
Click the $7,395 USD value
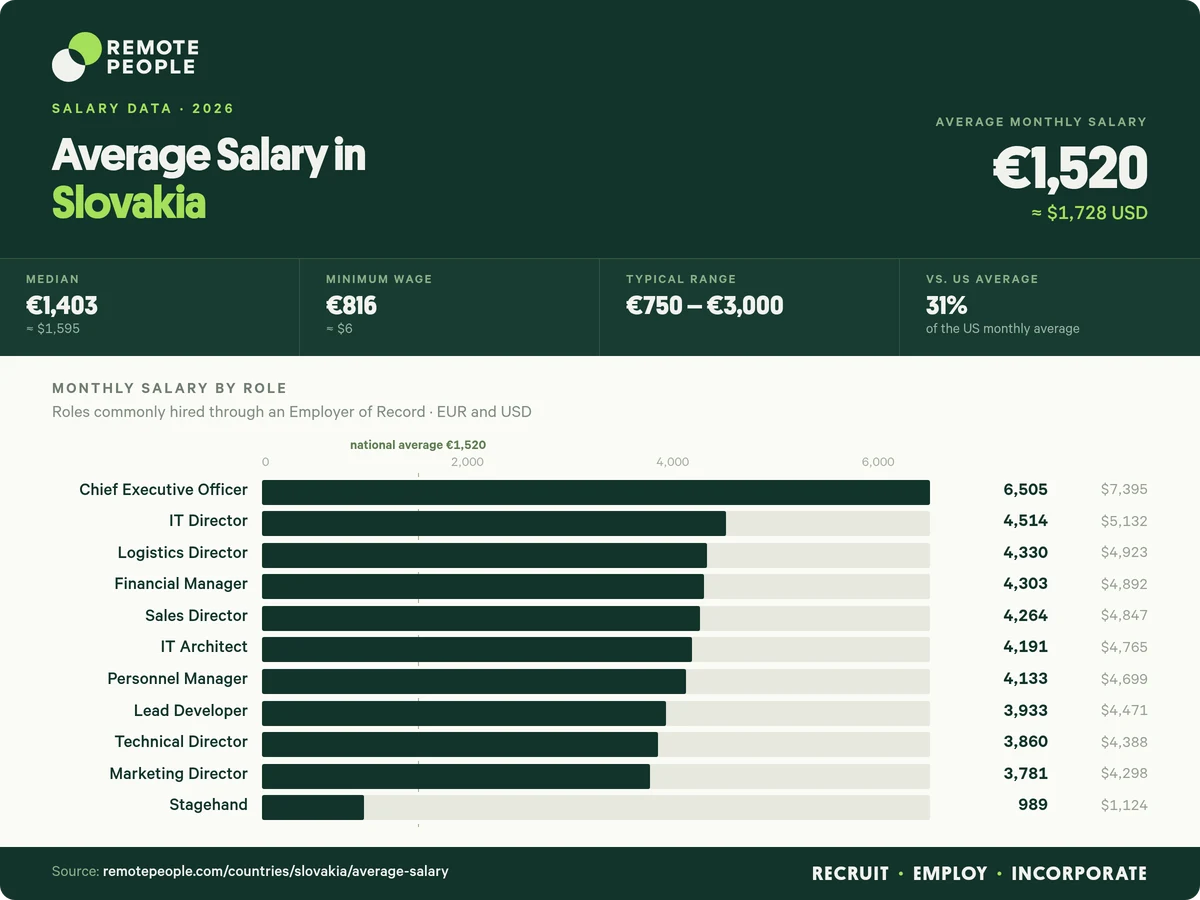pyautogui.click(x=1124, y=490)
